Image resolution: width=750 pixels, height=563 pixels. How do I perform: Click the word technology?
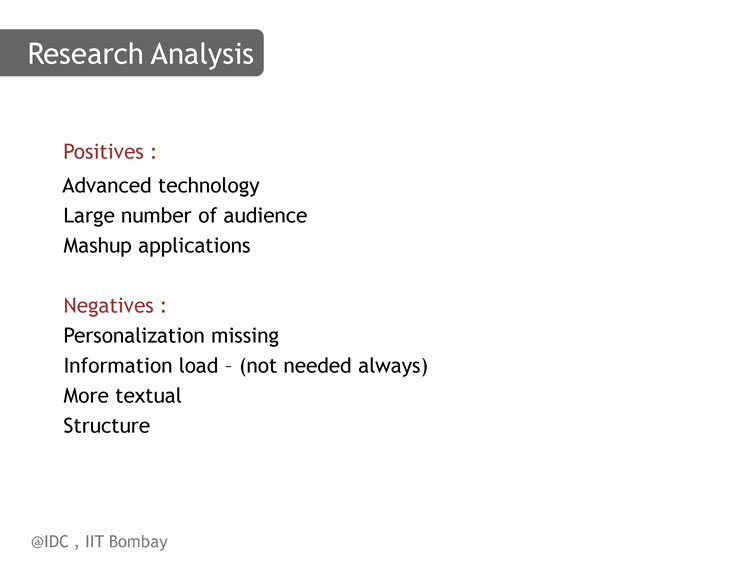(209, 186)
